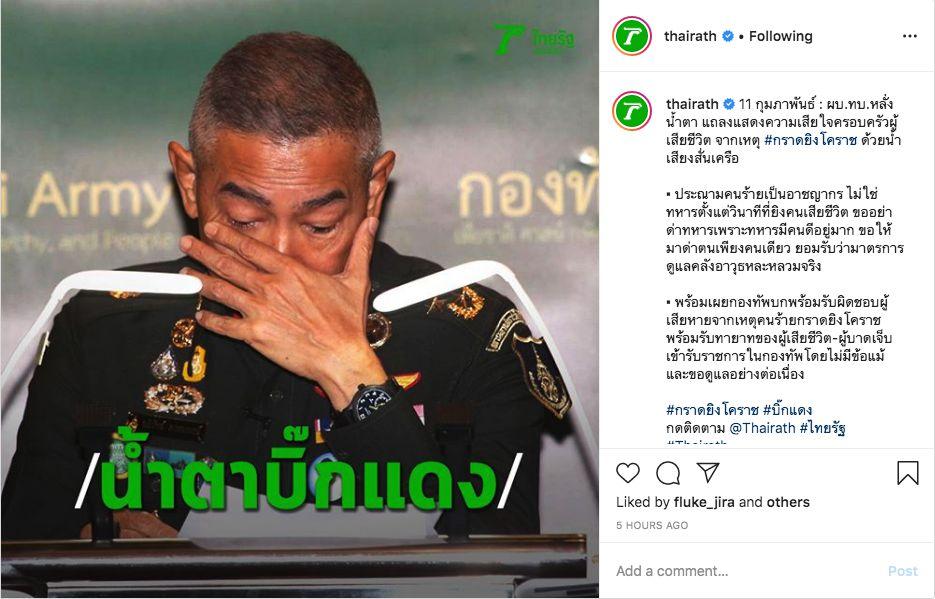Click the Post comment button
Image resolution: width=935 pixels, height=599 pixels.
click(902, 571)
